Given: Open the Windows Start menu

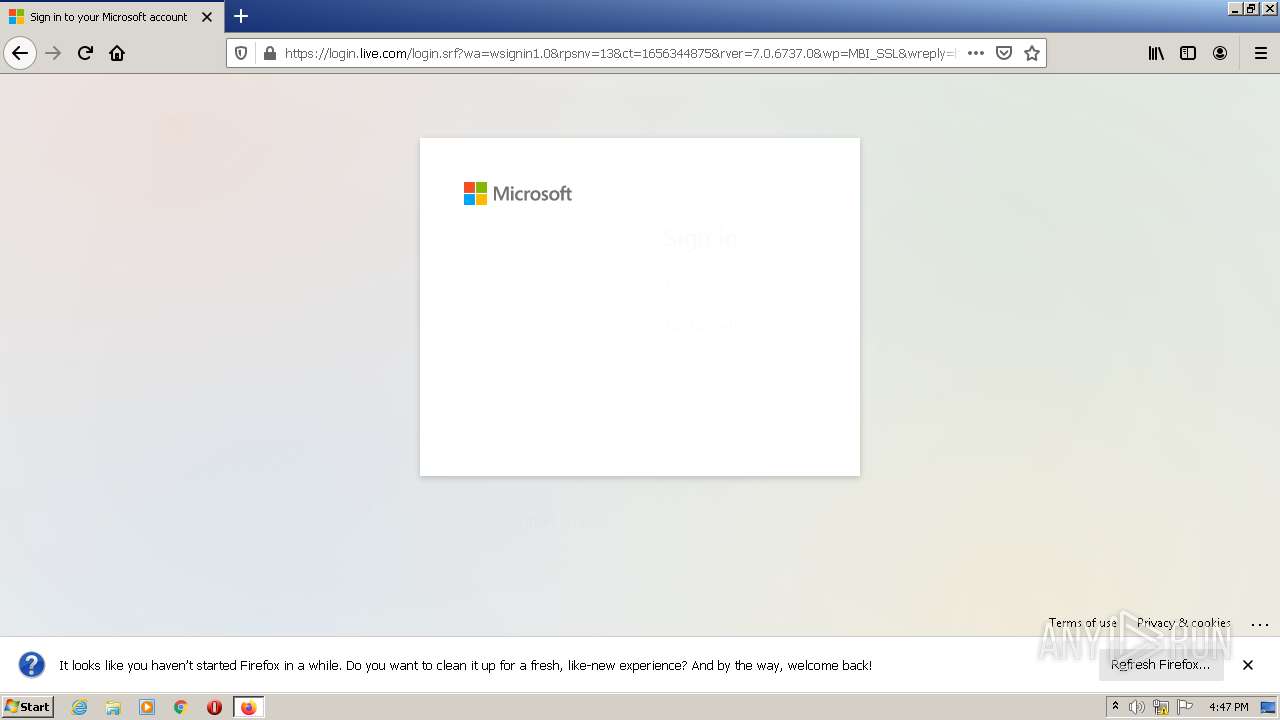Looking at the screenshot, I should coord(28,707).
